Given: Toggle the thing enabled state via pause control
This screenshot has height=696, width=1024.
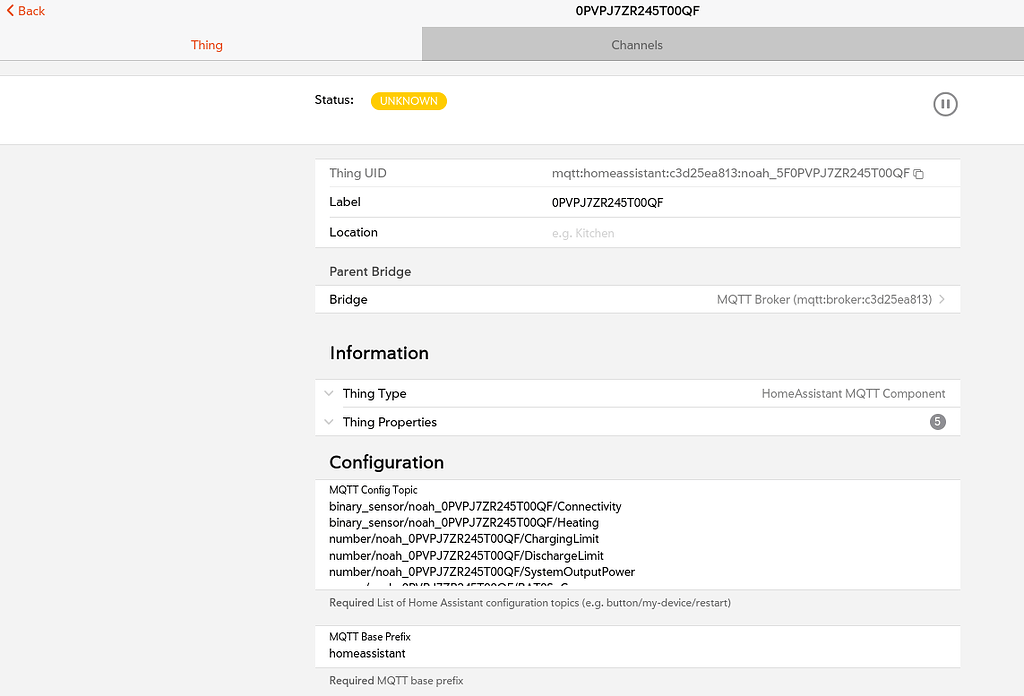Looking at the screenshot, I should click(x=945, y=104).
